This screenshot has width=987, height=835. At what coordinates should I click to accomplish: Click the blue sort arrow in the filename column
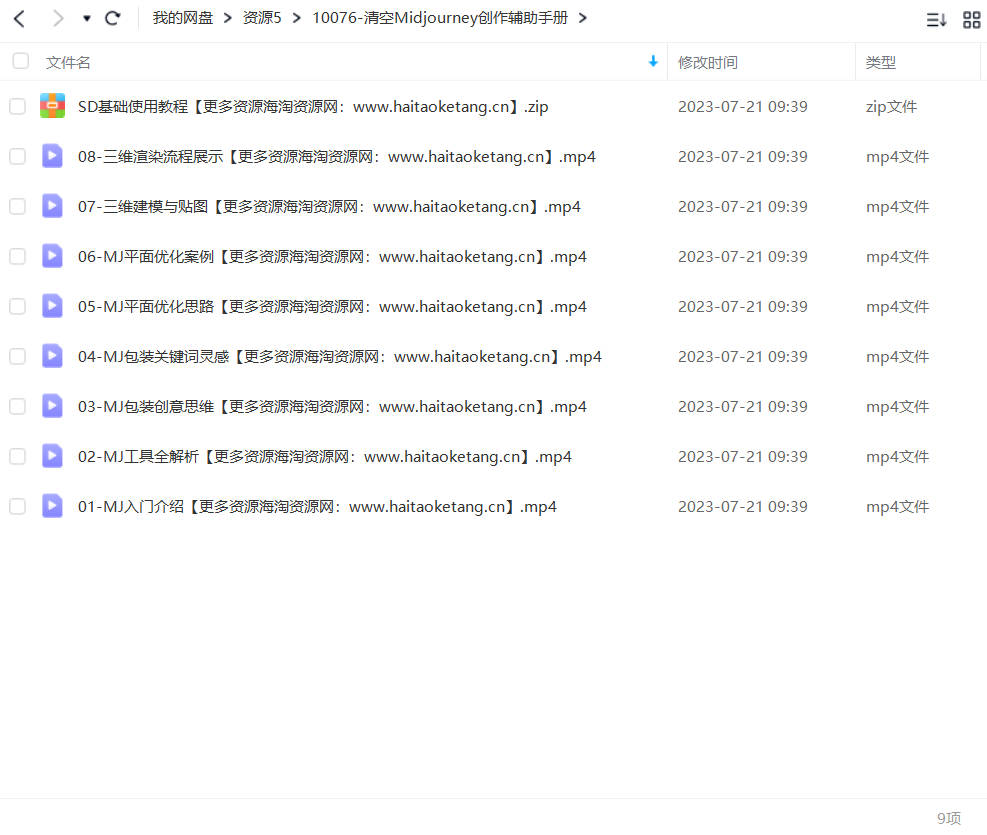click(653, 62)
